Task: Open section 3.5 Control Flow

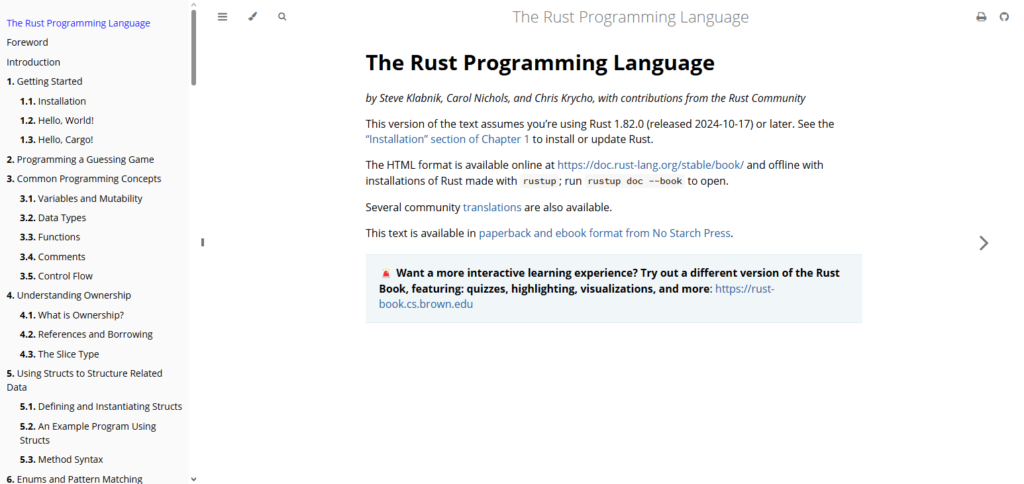Action: click(56, 276)
